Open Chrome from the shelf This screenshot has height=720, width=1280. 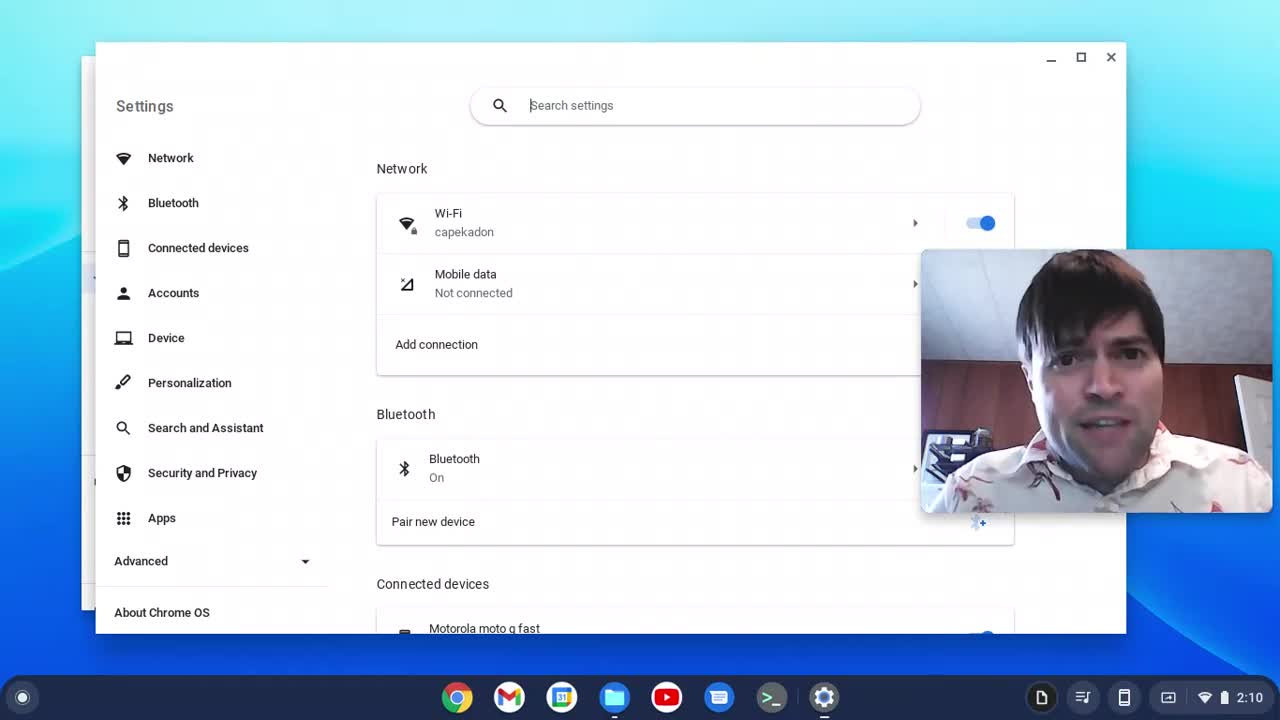click(x=457, y=697)
